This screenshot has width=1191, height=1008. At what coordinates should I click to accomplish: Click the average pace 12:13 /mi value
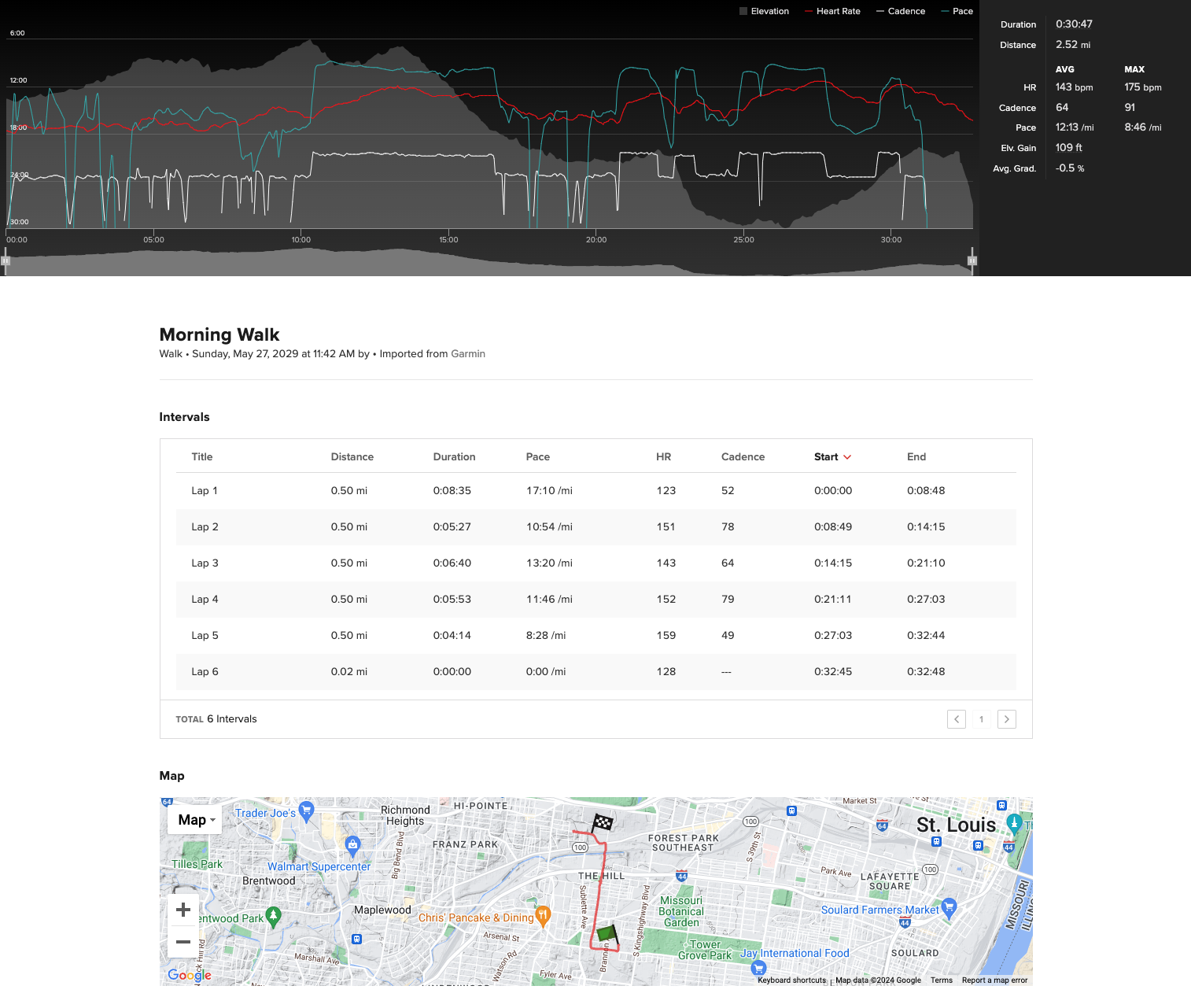tap(1074, 127)
